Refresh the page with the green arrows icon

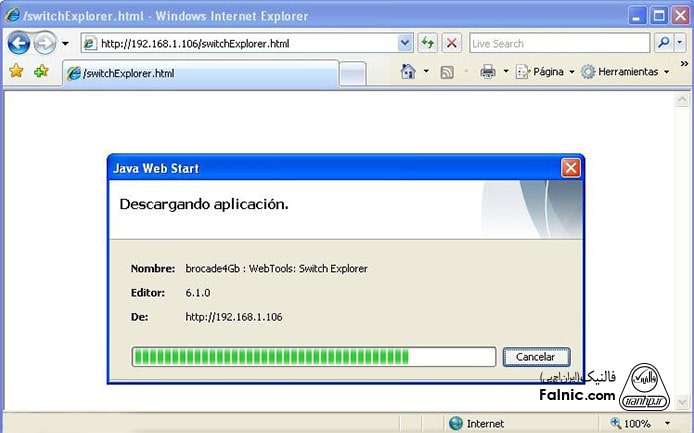point(428,44)
